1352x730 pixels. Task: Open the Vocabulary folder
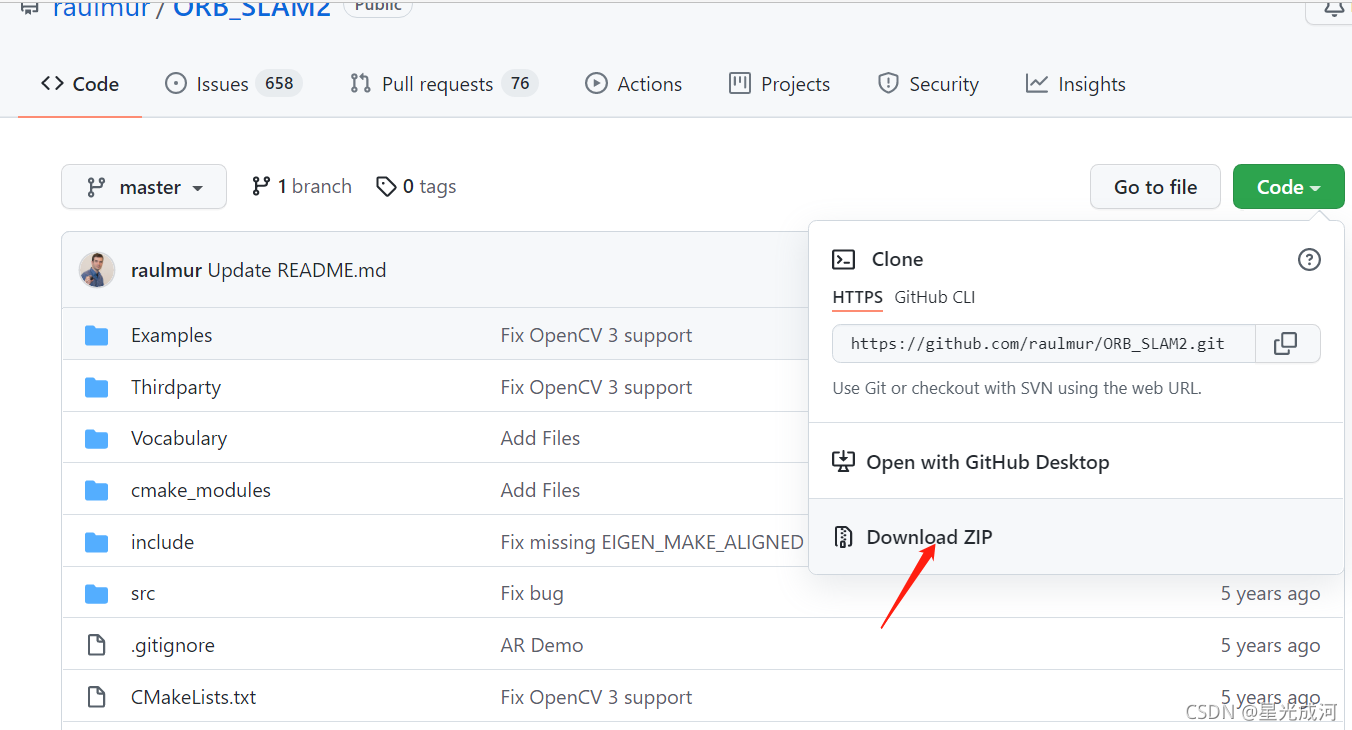[x=179, y=438]
